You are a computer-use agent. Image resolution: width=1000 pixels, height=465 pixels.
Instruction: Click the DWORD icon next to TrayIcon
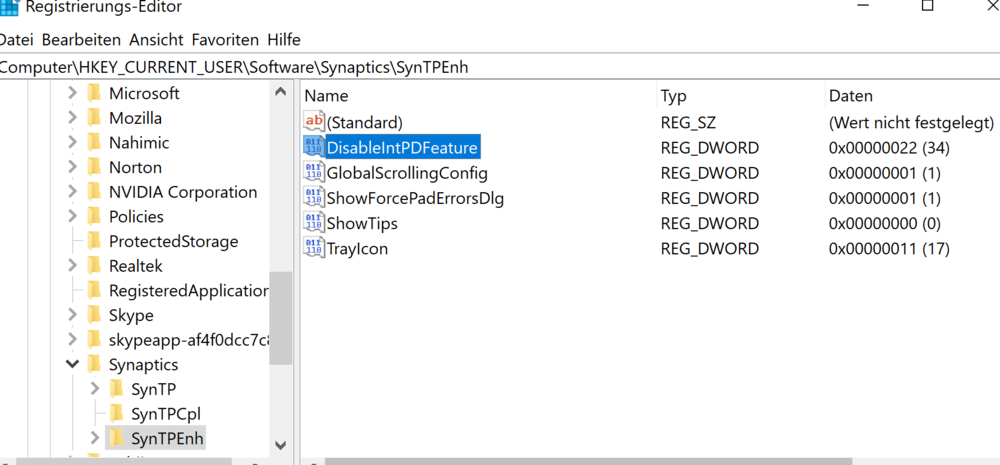tap(314, 248)
